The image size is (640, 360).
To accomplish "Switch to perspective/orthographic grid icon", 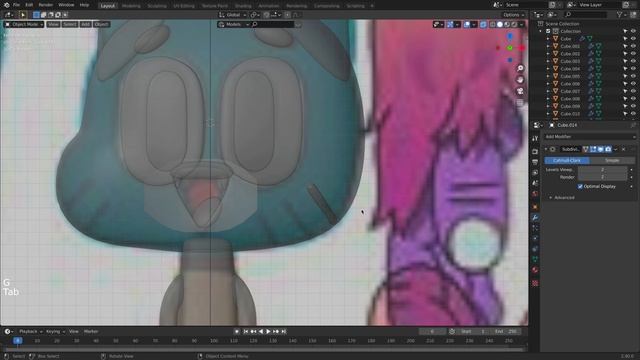I will tap(520, 102).
